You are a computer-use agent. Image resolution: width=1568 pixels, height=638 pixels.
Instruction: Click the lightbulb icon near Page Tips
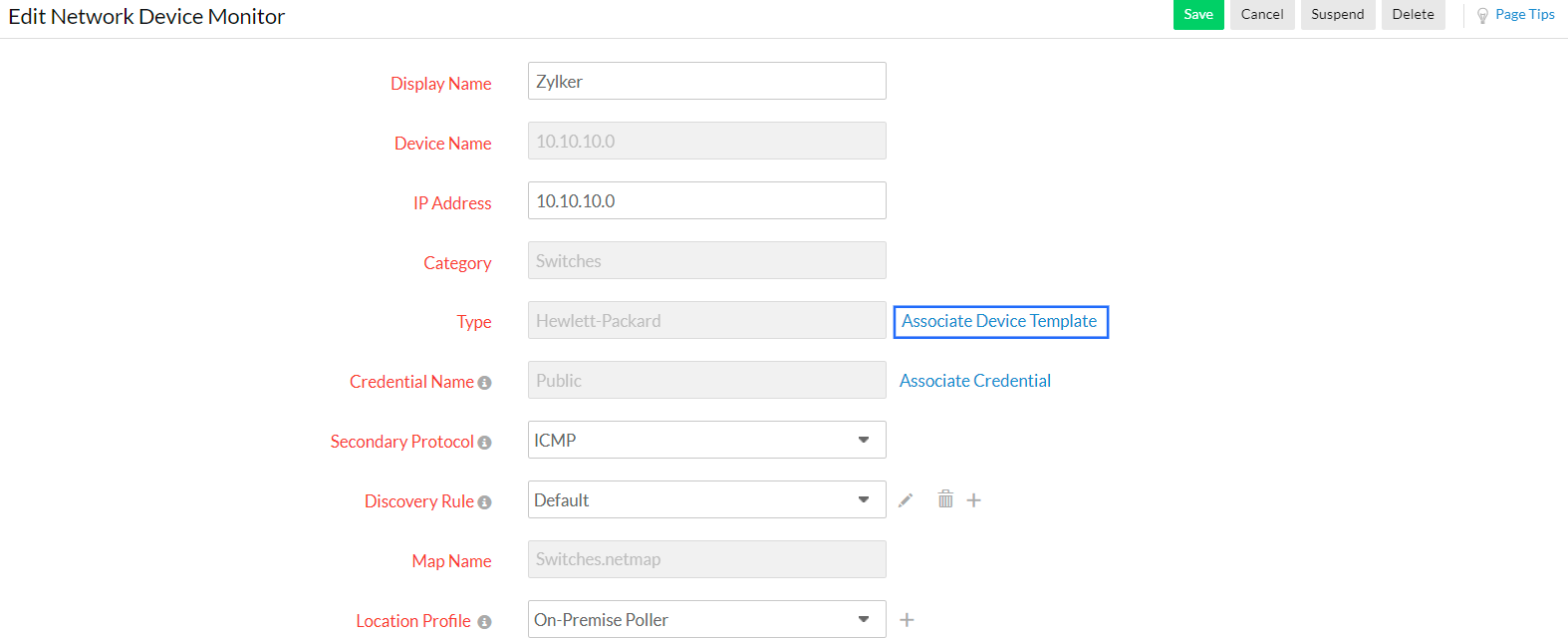click(x=1481, y=14)
